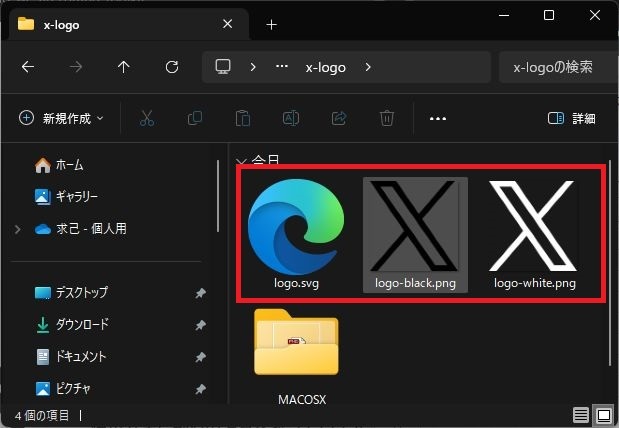Go forward with the right arrow button
Screen dimensions: 619x428
pyautogui.click(x=76, y=67)
